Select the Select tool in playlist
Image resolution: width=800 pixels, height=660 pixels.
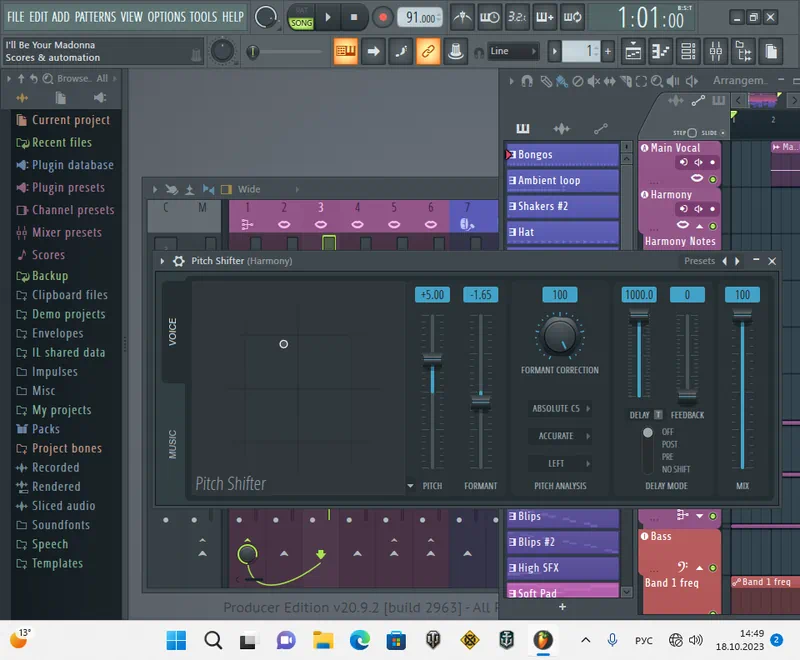[641, 81]
